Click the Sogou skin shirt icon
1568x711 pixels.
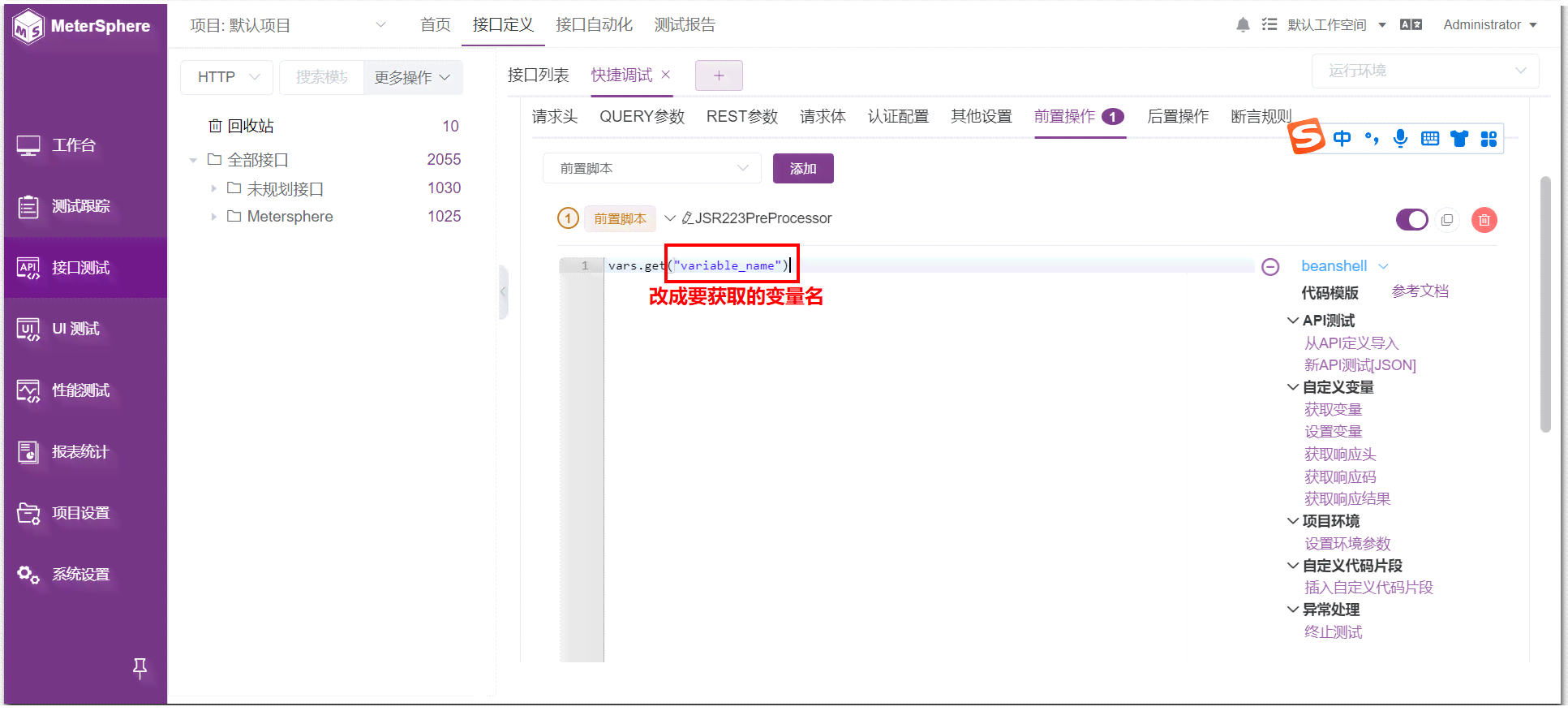[x=1459, y=139]
